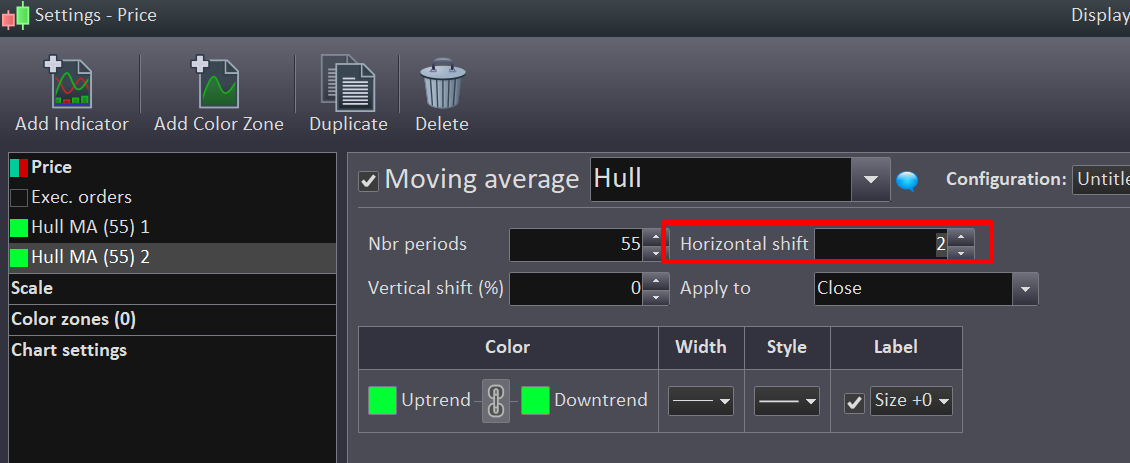Delete the selected indicator via trash icon
This screenshot has height=463, width=1130.
pyautogui.click(x=441, y=84)
